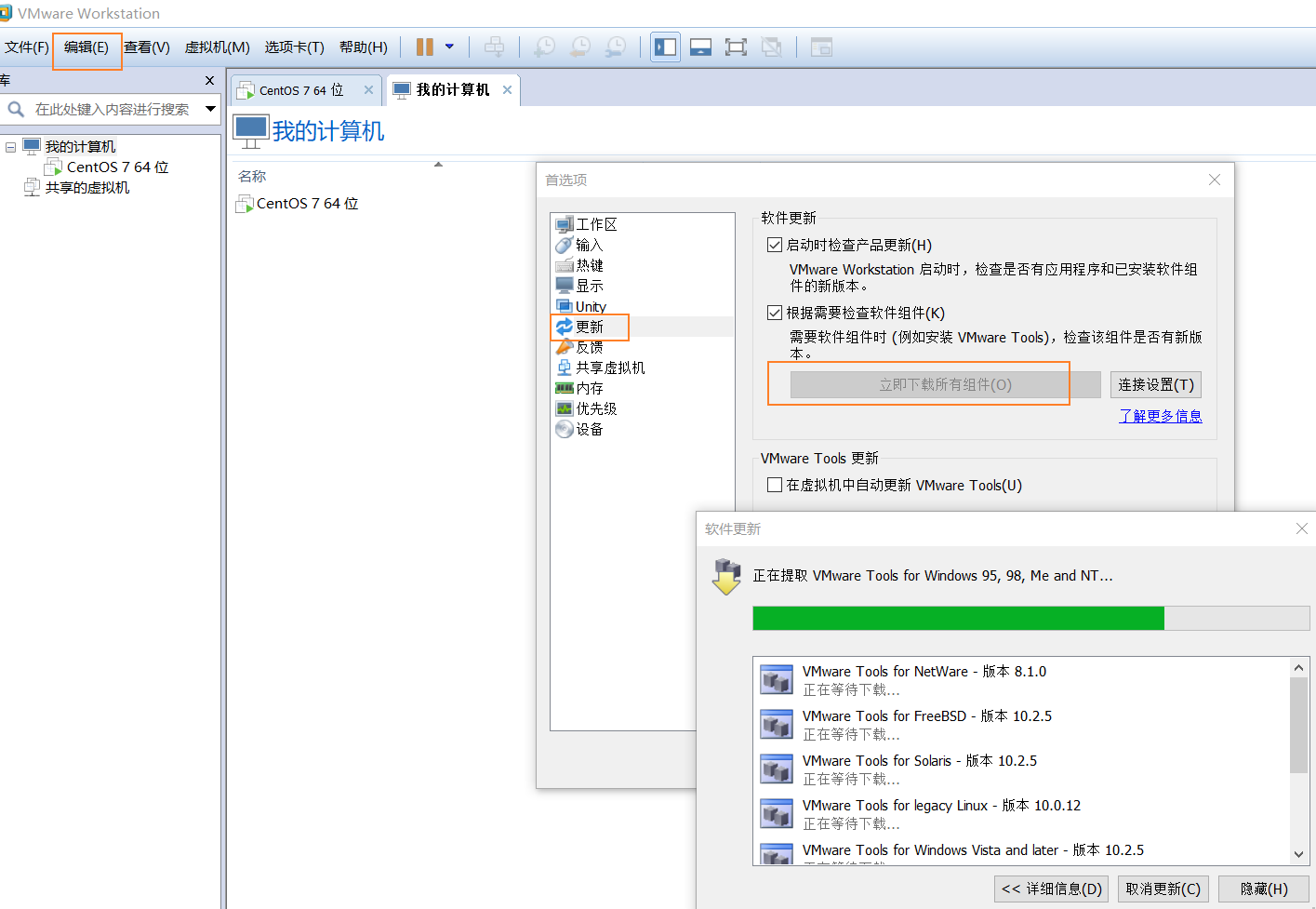
Task: Select CentOS 7 64 位 in library tree
Action: (x=117, y=167)
